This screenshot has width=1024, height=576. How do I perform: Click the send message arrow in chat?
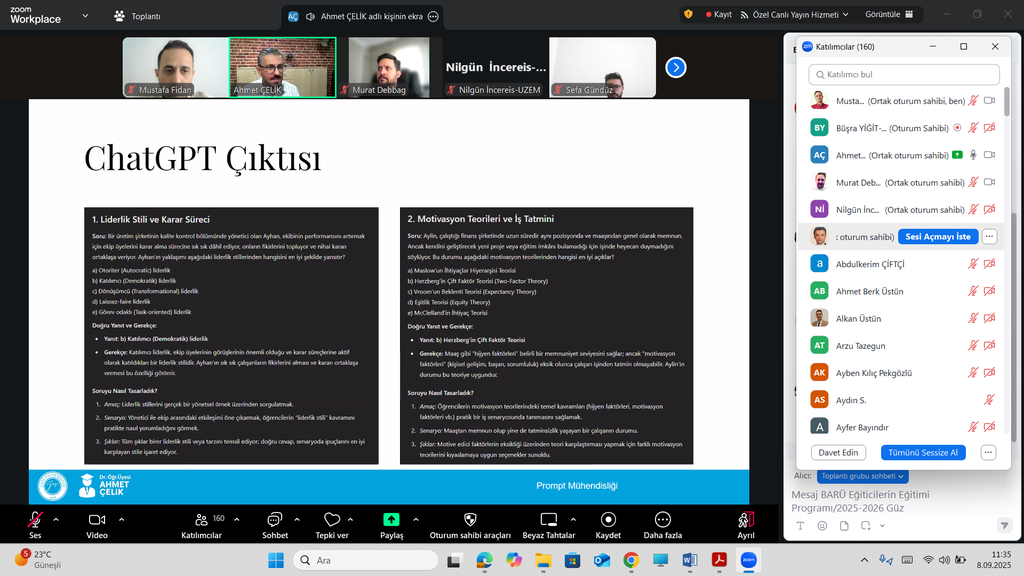click(1004, 525)
